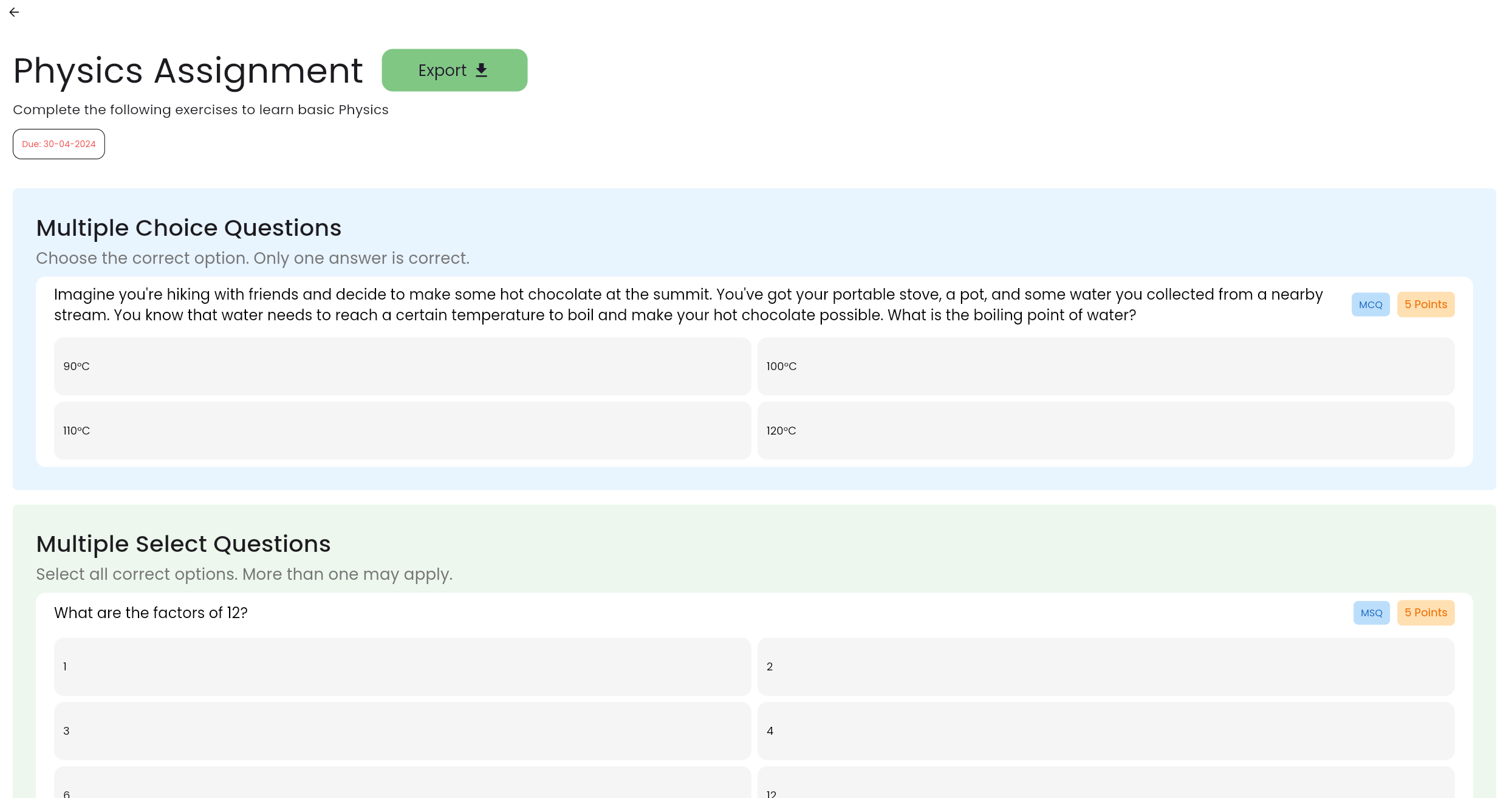The height and width of the screenshot is (798, 1512).
Task: Select the 120°C answer option
Action: (x=1105, y=430)
